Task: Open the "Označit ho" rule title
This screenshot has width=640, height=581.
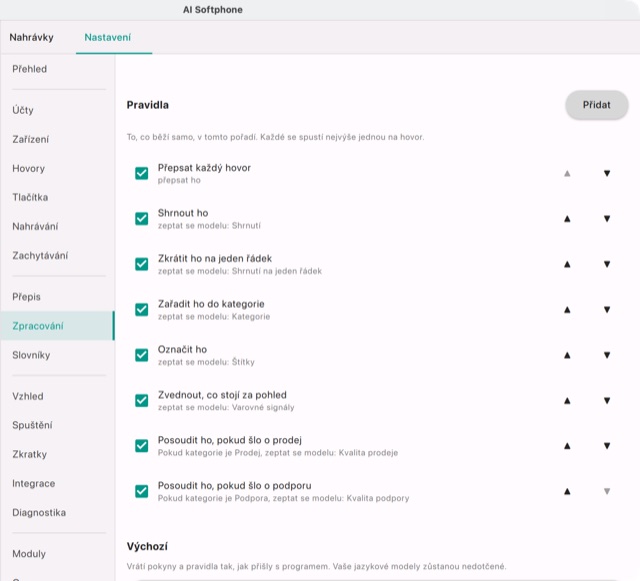Action: pyautogui.click(x=182, y=349)
